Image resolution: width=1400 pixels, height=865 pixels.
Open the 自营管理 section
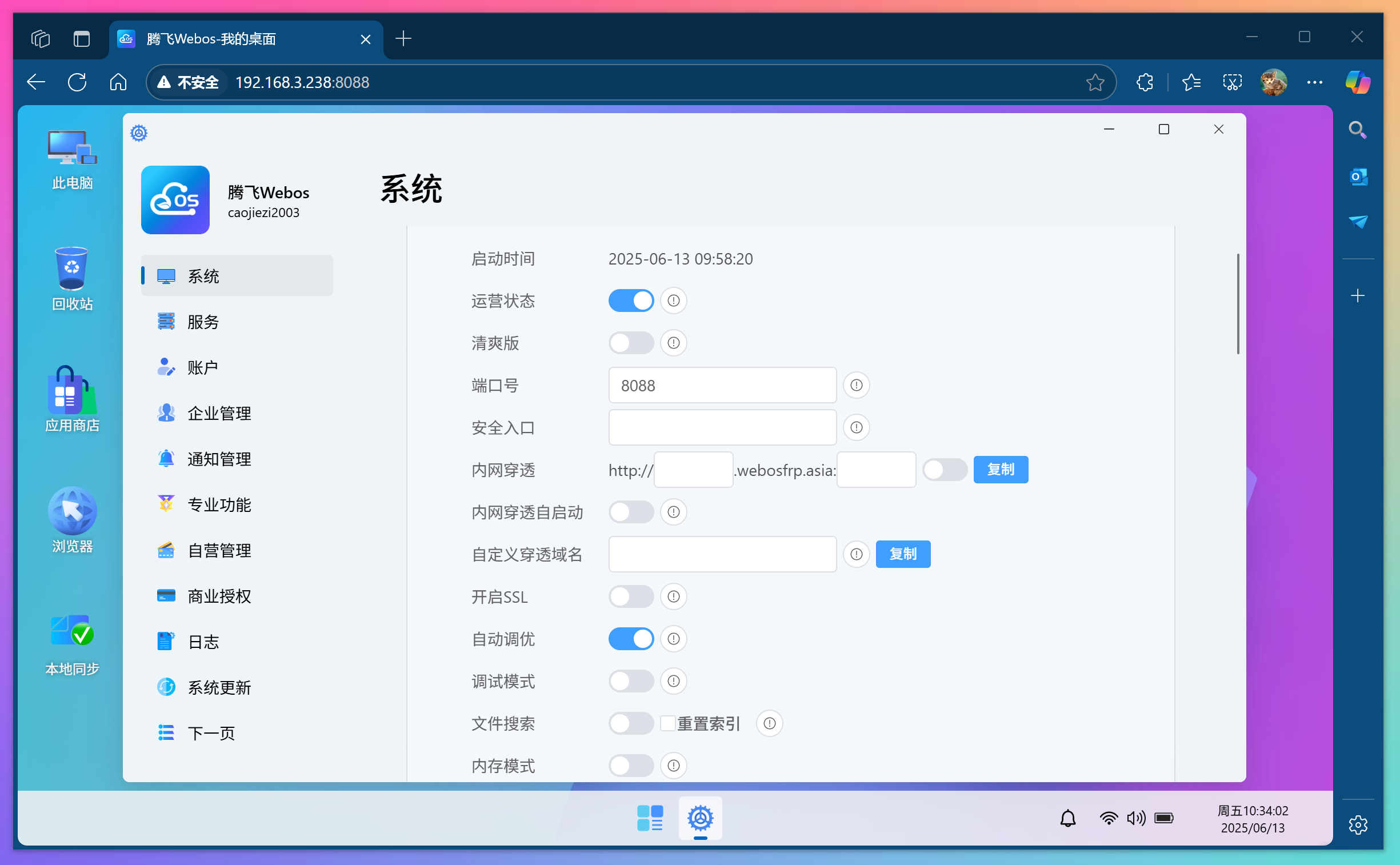pos(219,550)
